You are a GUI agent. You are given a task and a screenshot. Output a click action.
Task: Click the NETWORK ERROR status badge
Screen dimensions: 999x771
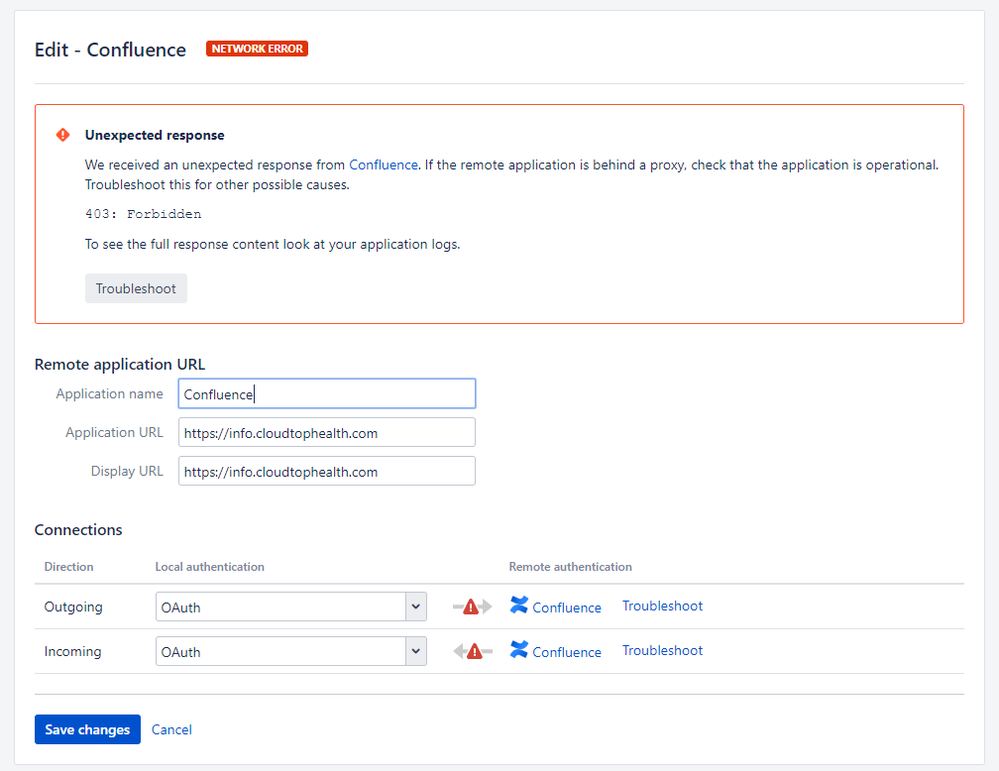(257, 48)
